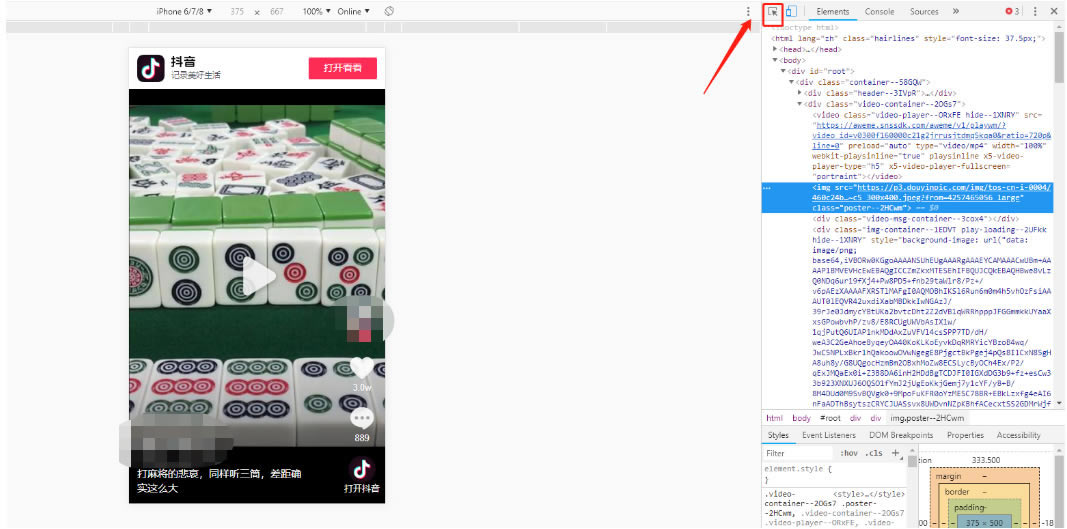Open the 100% zoom dropdown
Viewport: 1067px width, 529px height.
(x=316, y=12)
